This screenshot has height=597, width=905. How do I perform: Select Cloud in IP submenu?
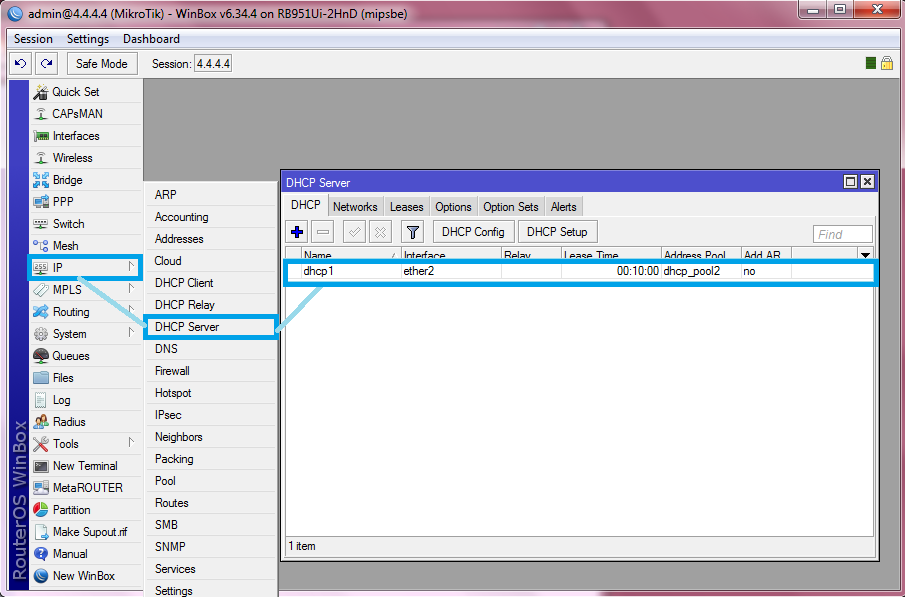(x=211, y=260)
